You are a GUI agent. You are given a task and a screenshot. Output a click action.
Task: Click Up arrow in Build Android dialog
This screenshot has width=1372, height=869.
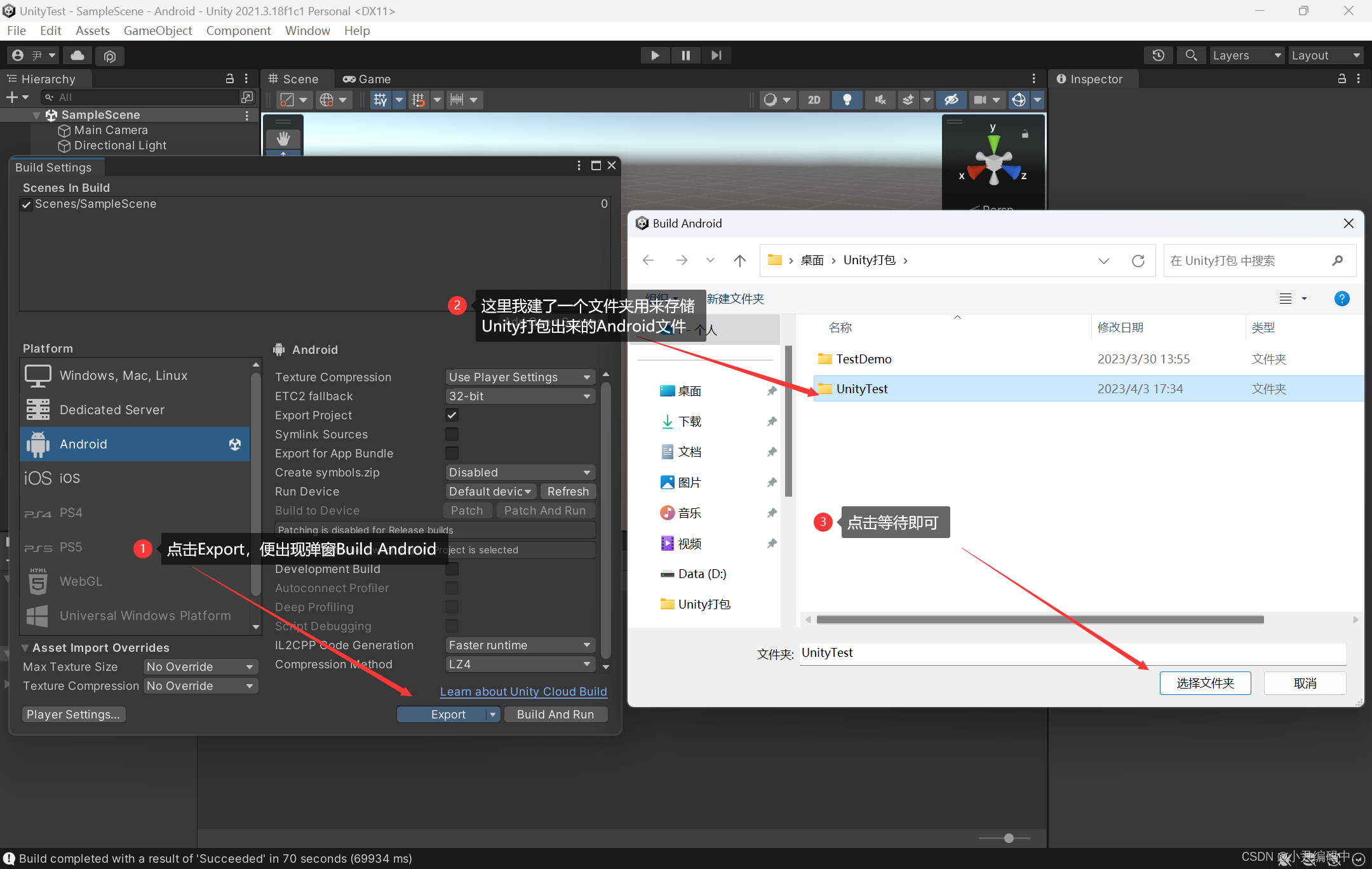(740, 261)
